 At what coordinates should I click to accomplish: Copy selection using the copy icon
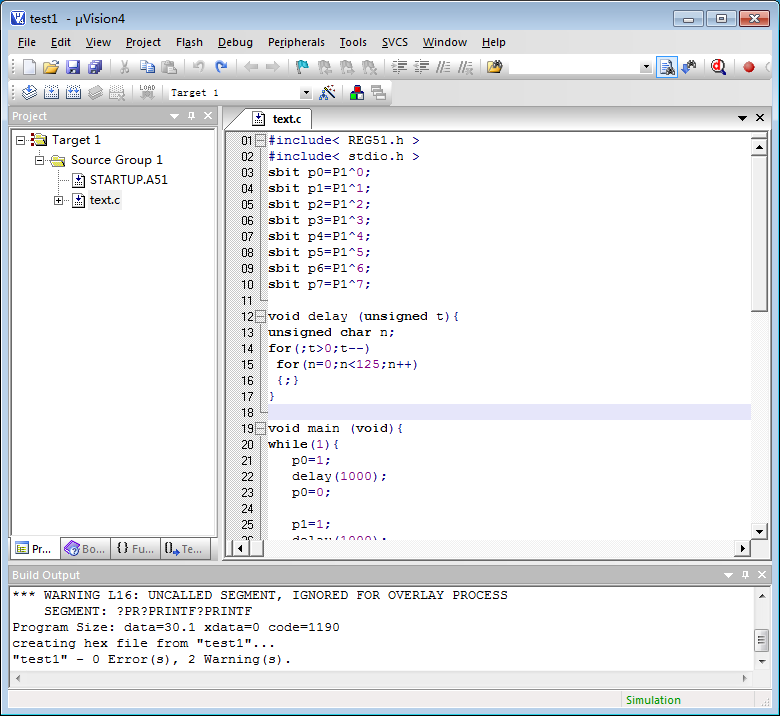coord(147,67)
